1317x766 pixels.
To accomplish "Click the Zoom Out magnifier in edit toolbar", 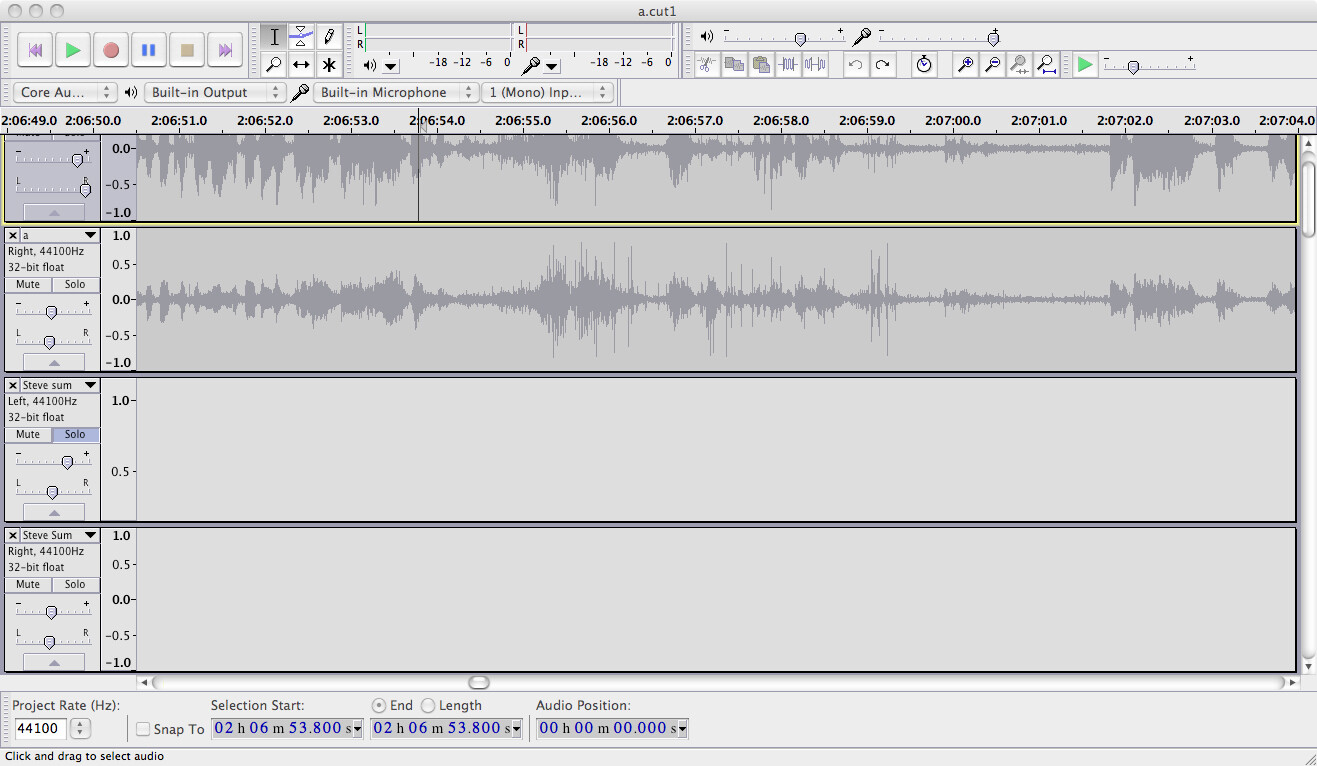I will (993, 65).
